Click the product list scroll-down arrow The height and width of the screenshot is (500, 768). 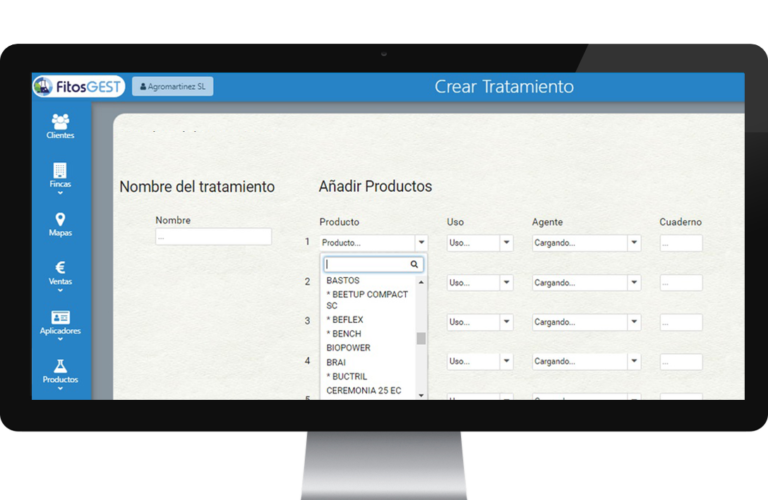421,395
